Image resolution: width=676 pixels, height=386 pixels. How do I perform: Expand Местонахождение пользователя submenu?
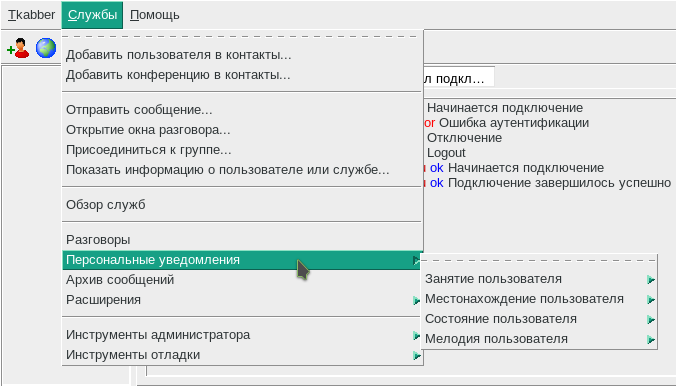(x=539, y=299)
